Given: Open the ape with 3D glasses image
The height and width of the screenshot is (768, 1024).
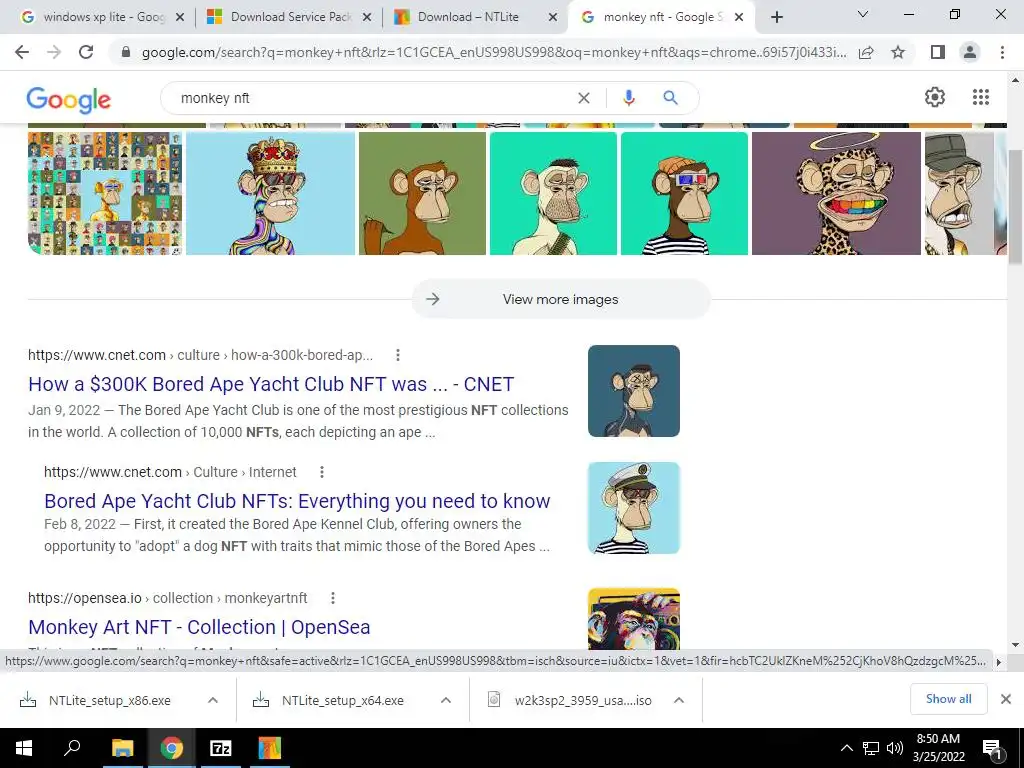Looking at the screenshot, I should pyautogui.click(x=684, y=193).
